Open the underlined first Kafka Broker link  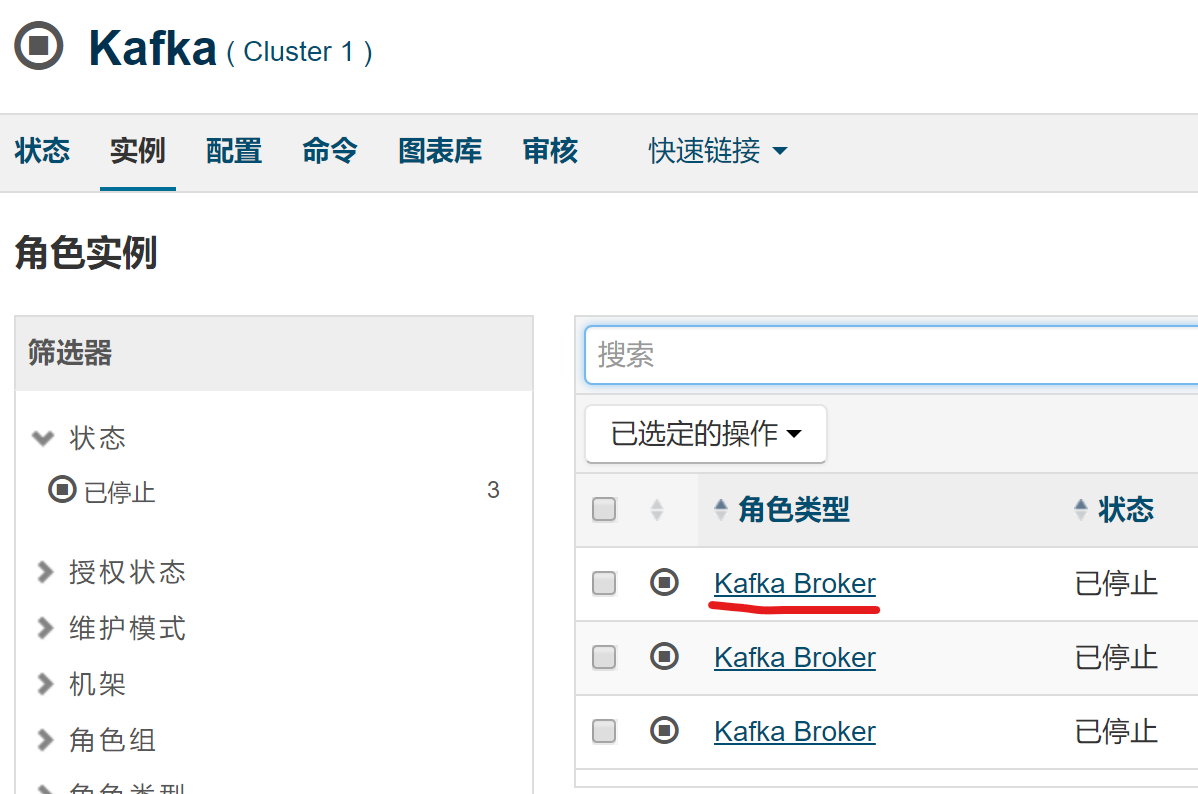point(795,584)
